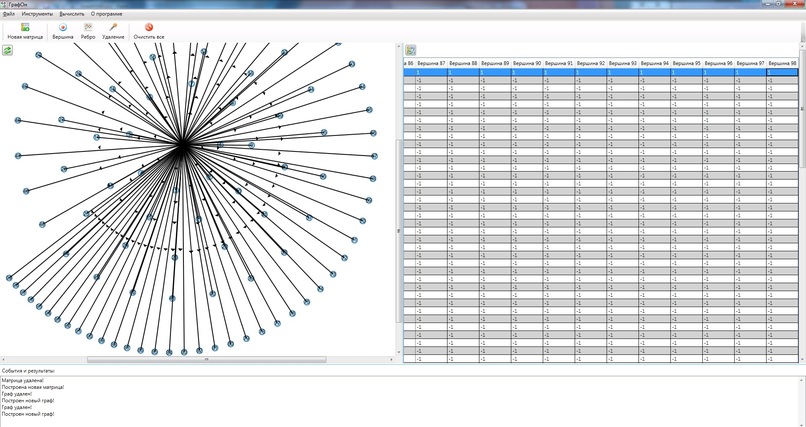
Task: Click column header Вершина 91
Action: pos(559,63)
